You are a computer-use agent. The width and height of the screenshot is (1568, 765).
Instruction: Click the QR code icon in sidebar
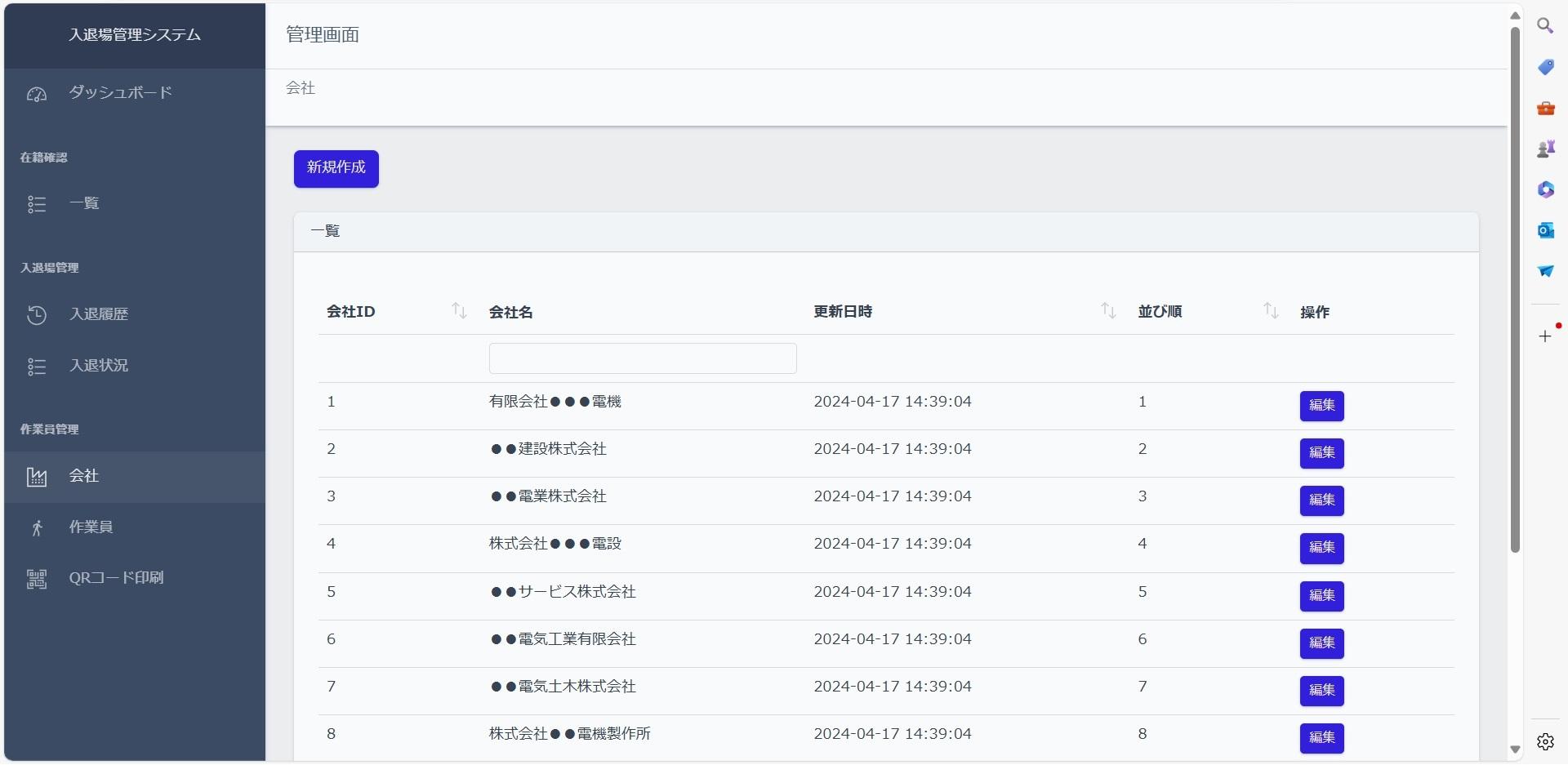[37, 579]
